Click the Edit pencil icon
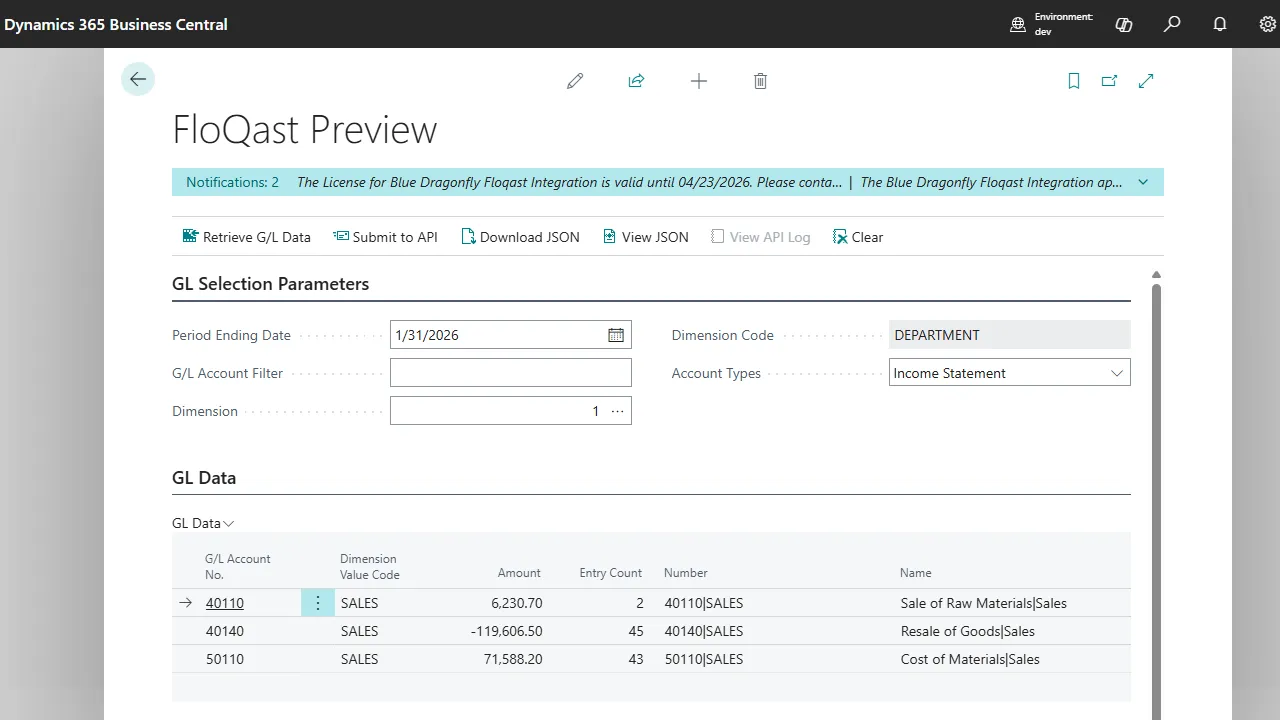Image resolution: width=1280 pixels, height=720 pixels. (575, 81)
